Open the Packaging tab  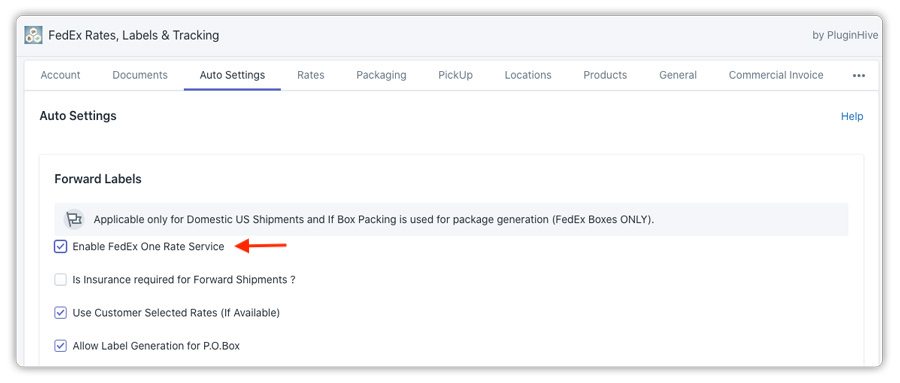click(x=381, y=75)
